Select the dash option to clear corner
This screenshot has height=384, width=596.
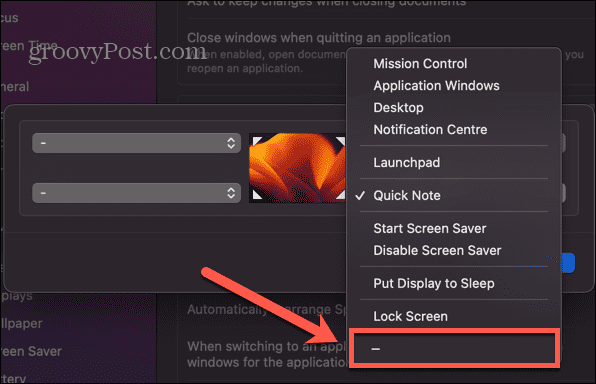click(x=454, y=349)
